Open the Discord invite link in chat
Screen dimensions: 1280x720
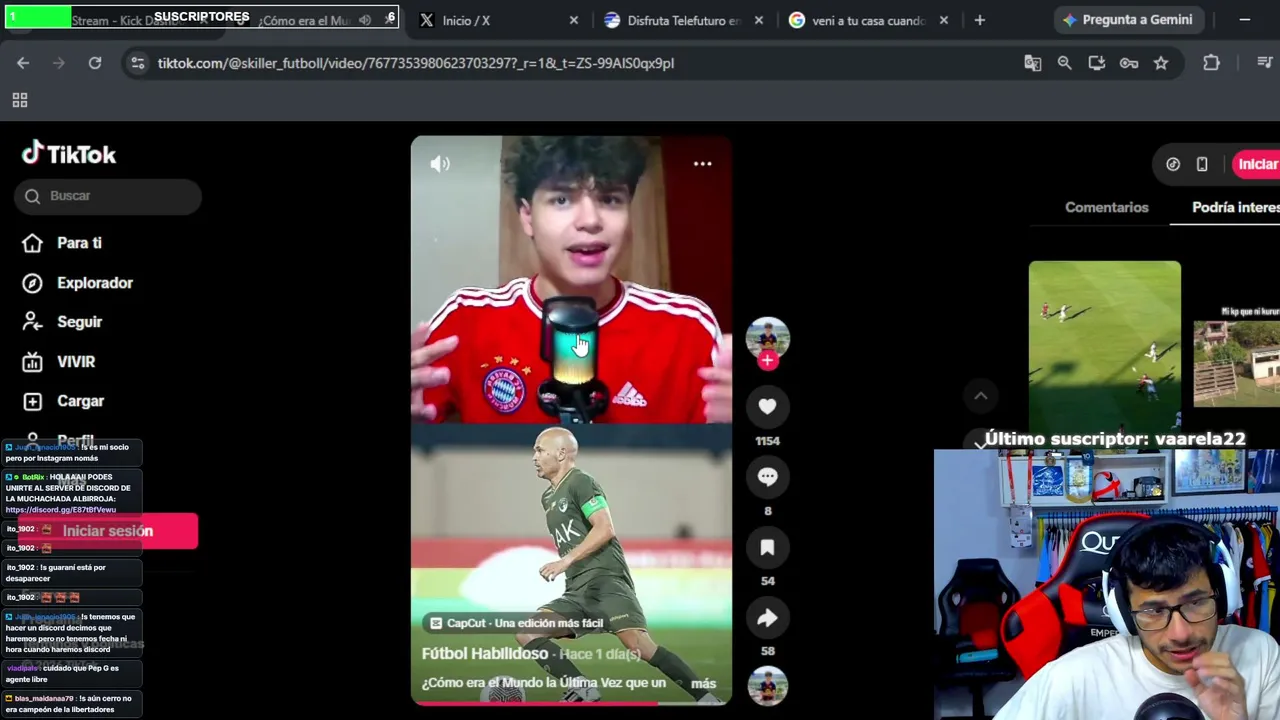coord(61,510)
